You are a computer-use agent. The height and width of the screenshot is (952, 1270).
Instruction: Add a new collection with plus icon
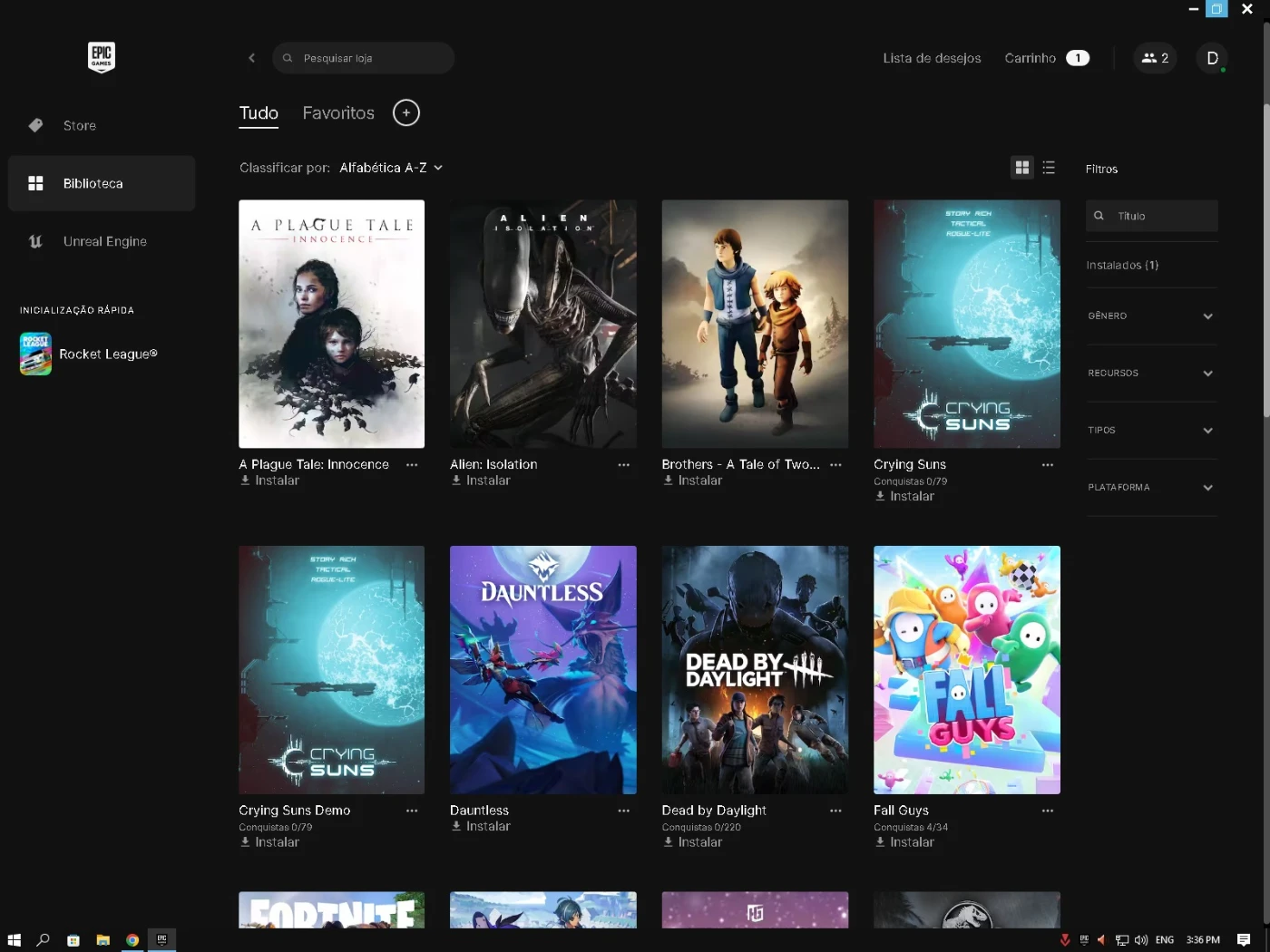[406, 112]
